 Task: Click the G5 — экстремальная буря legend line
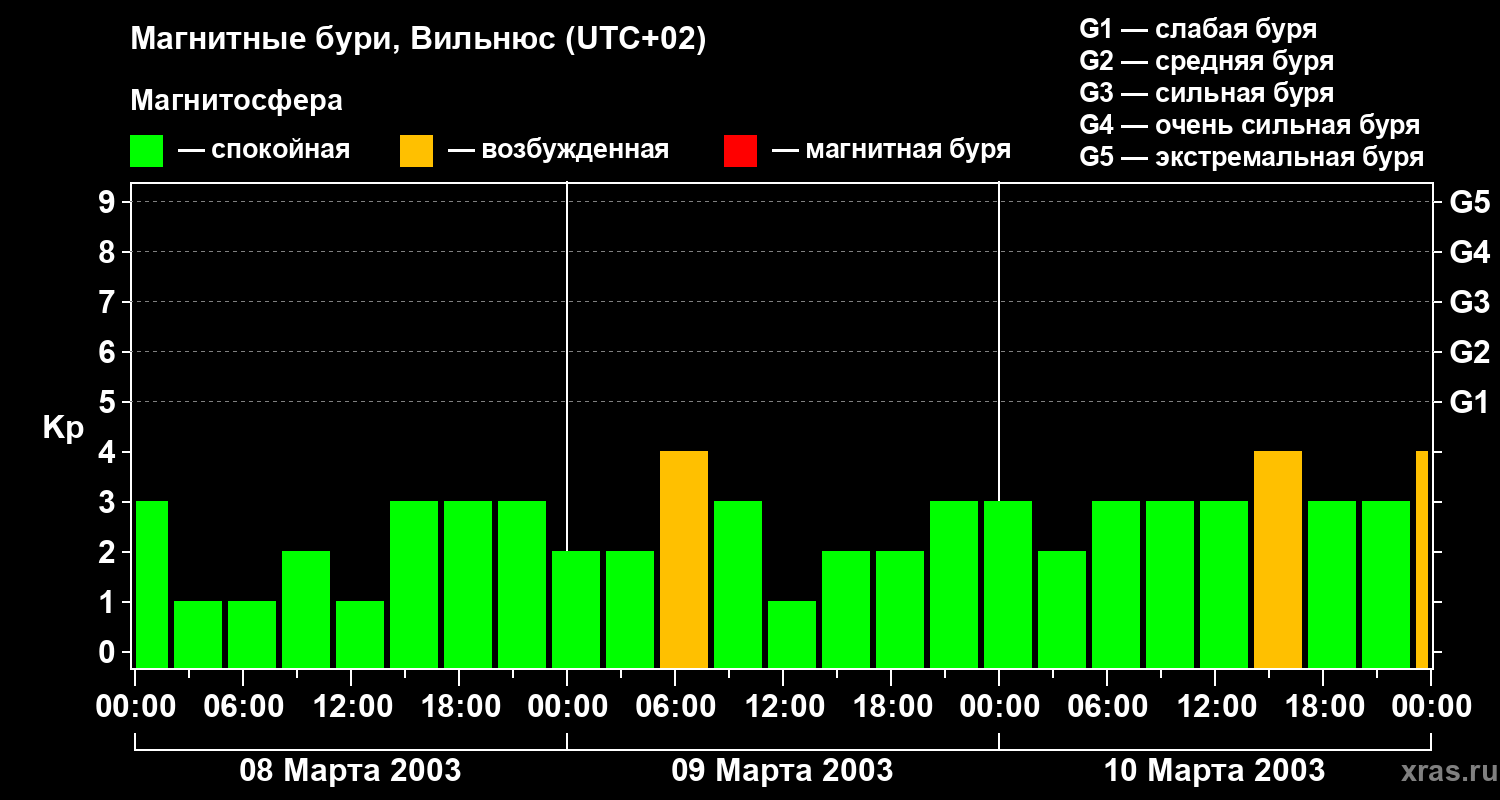[x=1252, y=157]
